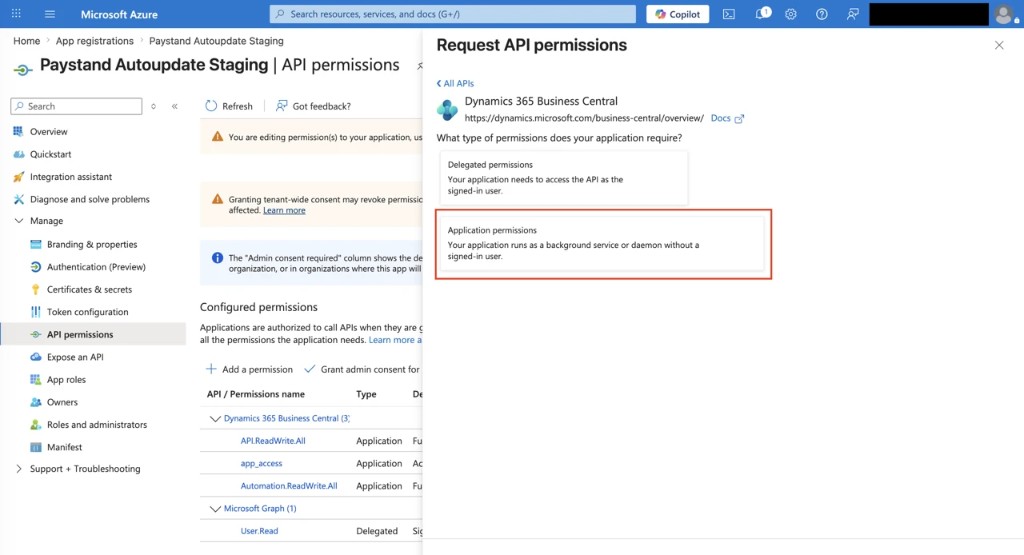Viewport: 1024px width, 555px height.
Task: Go to App registrations breadcrumb
Action: click(x=95, y=40)
